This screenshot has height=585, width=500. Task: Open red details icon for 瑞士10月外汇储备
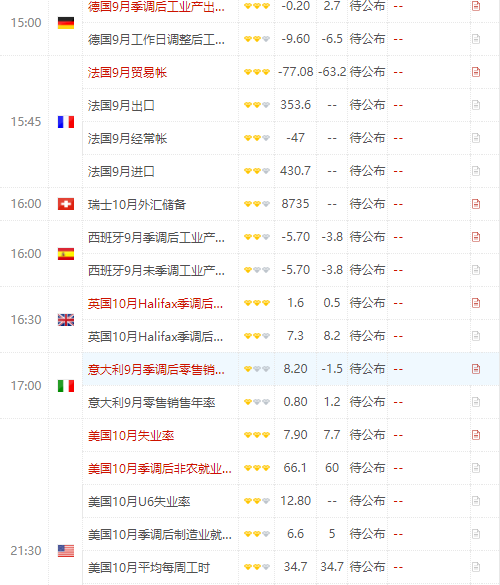point(476,204)
